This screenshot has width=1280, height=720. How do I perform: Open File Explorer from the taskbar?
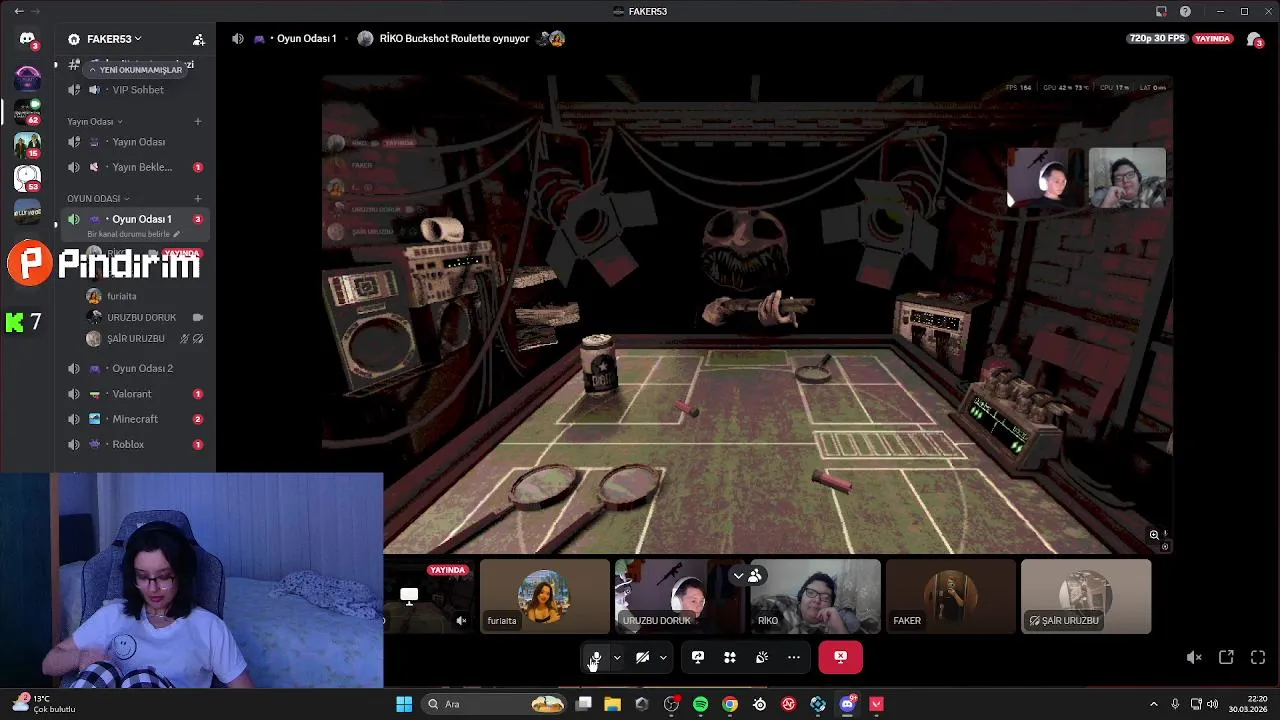point(612,704)
